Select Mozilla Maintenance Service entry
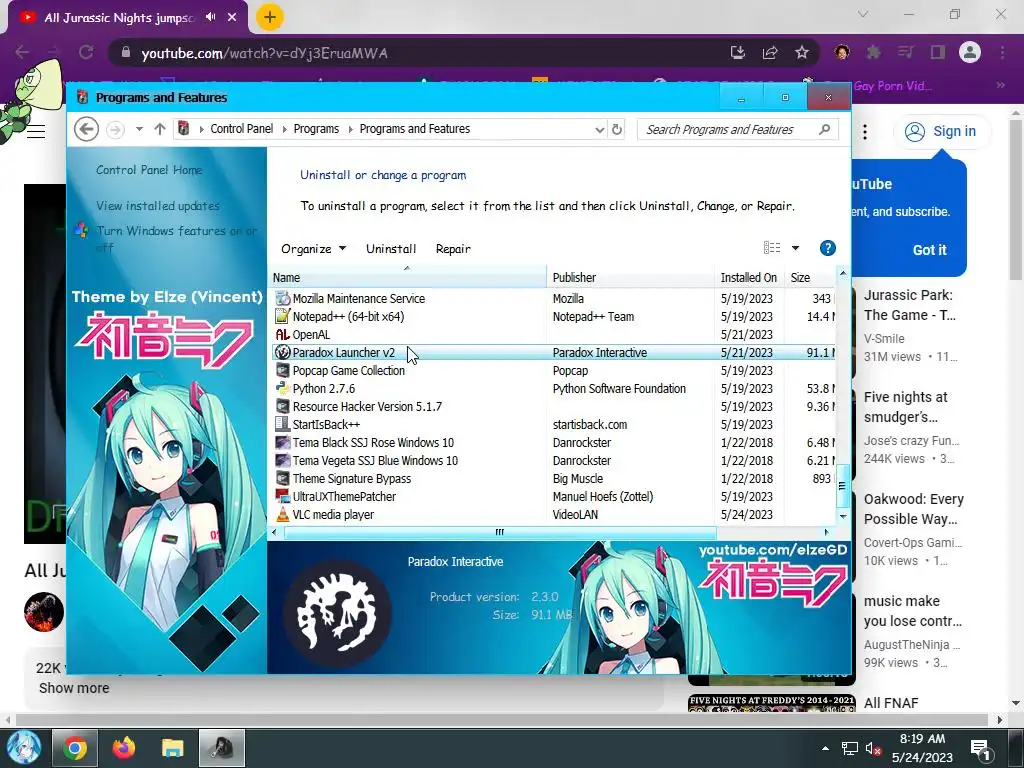The width and height of the screenshot is (1024, 768). pyautogui.click(x=553, y=298)
